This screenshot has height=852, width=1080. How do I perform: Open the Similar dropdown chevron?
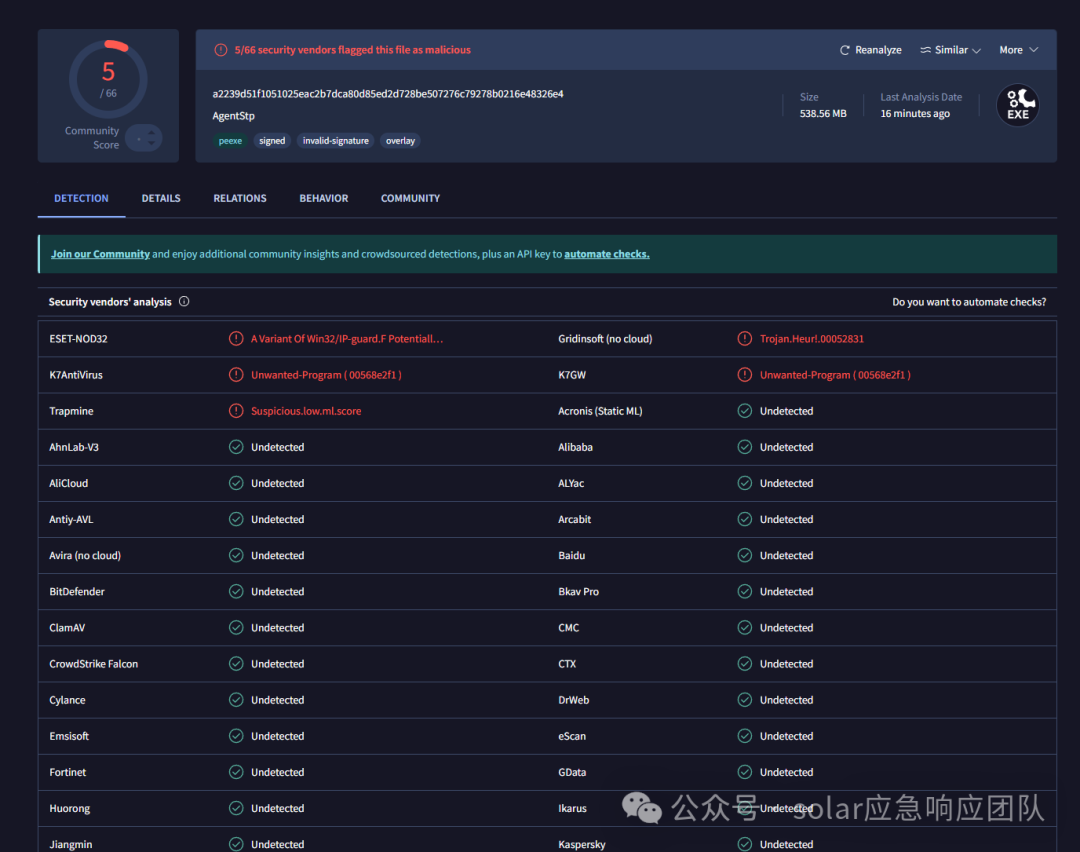[976, 50]
